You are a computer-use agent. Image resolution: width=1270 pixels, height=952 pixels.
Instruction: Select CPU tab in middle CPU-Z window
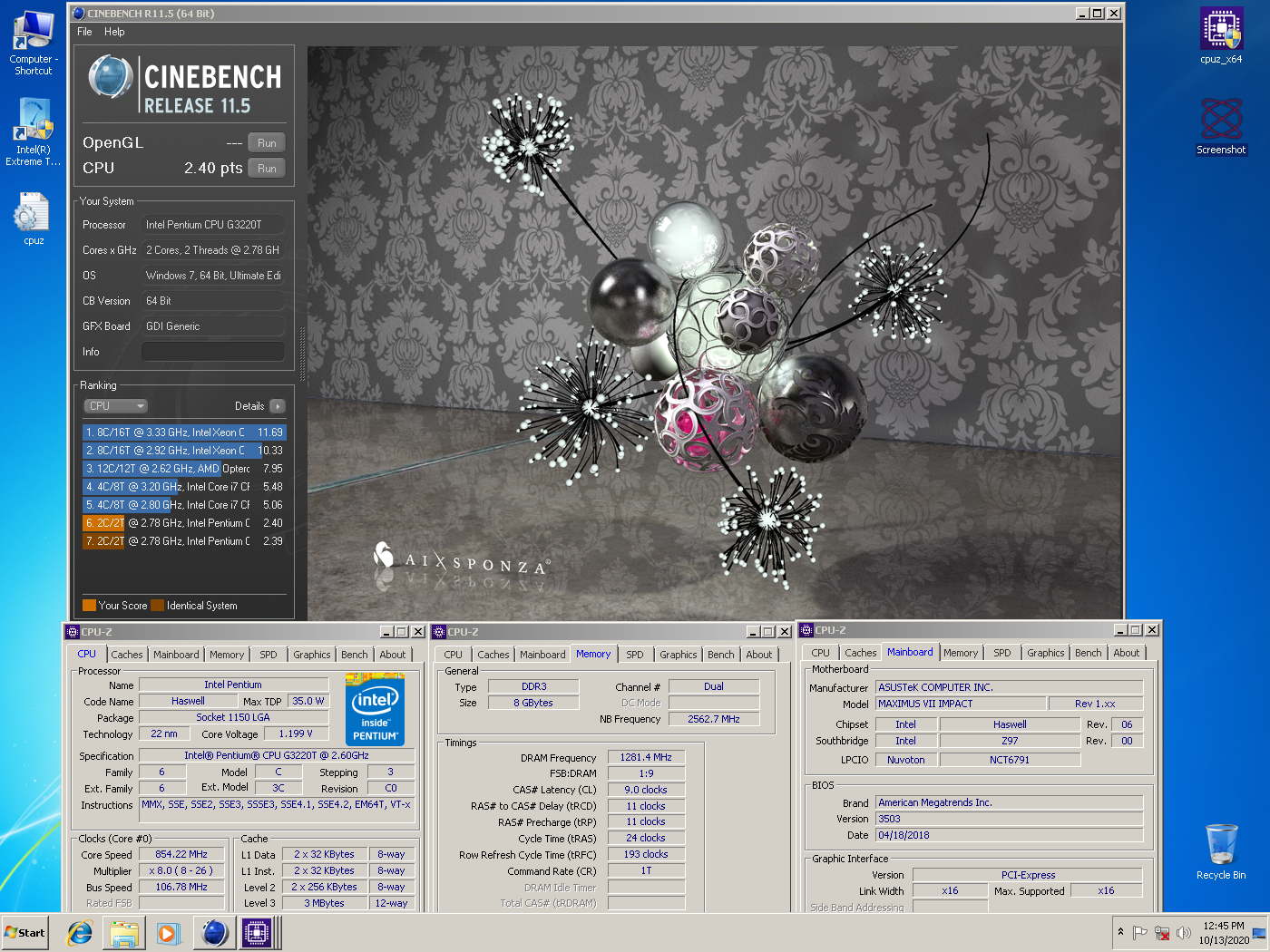(x=454, y=655)
